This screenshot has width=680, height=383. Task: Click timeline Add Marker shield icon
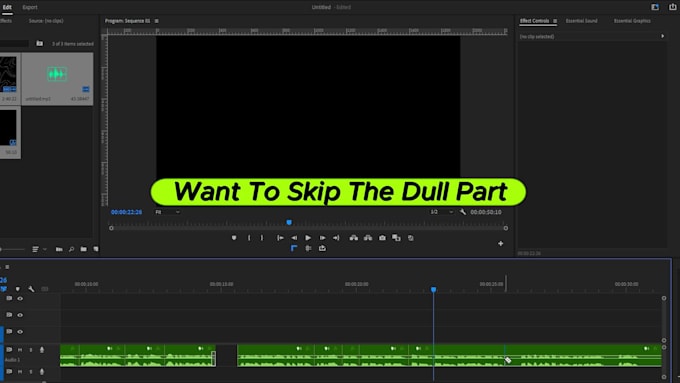coord(17,289)
